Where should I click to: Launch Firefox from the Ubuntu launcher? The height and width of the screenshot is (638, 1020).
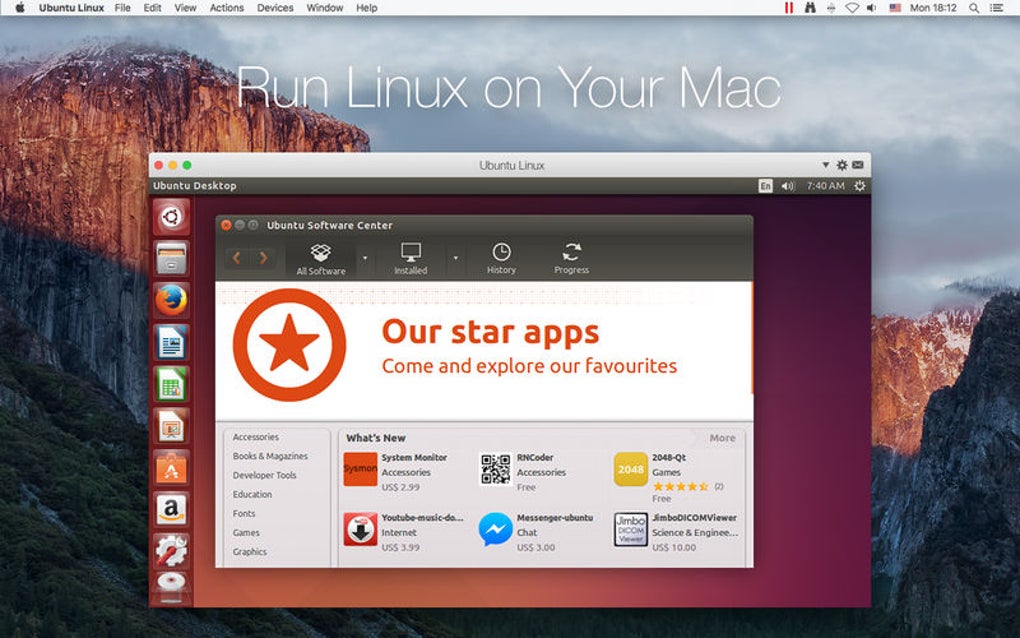pos(171,300)
